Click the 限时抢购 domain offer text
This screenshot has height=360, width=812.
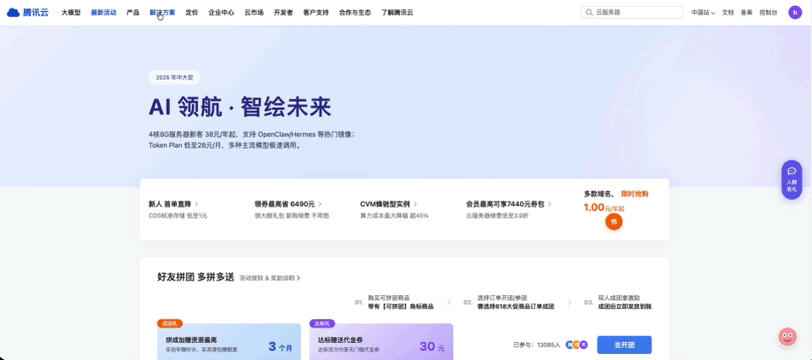point(634,194)
